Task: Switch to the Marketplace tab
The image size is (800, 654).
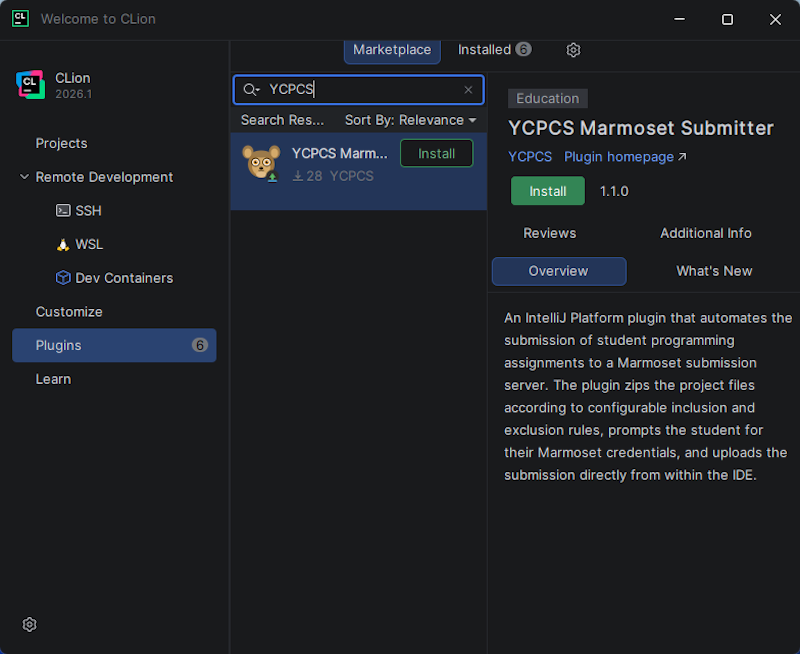Action: click(x=392, y=49)
